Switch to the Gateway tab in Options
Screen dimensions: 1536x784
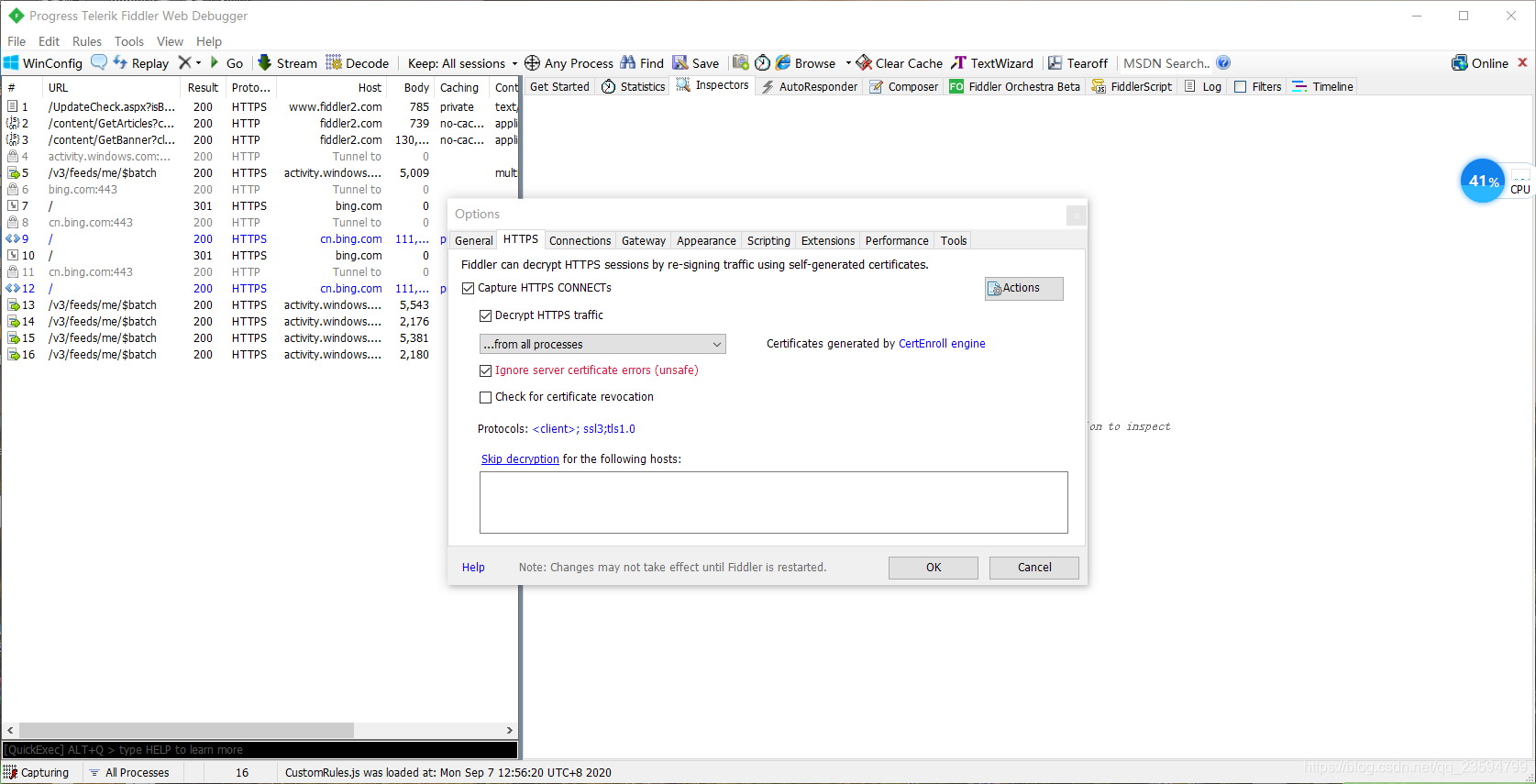pos(644,240)
